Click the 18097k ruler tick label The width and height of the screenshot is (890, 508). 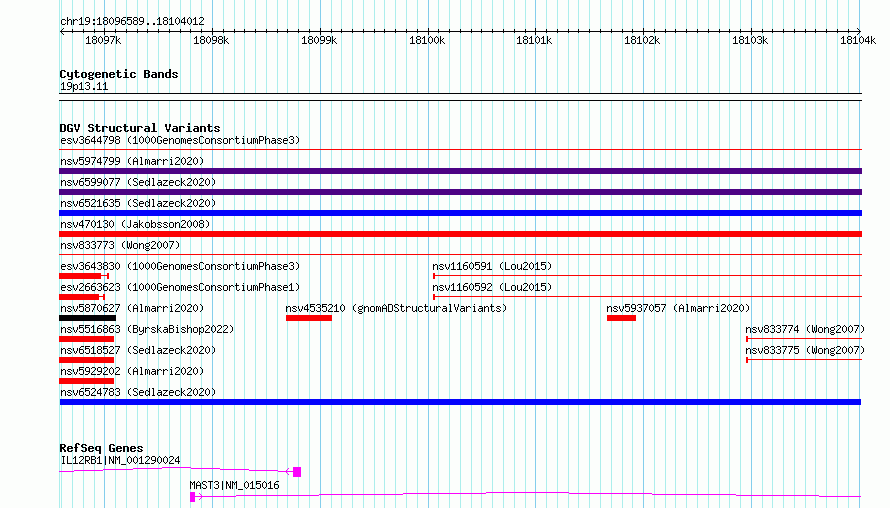tap(103, 40)
